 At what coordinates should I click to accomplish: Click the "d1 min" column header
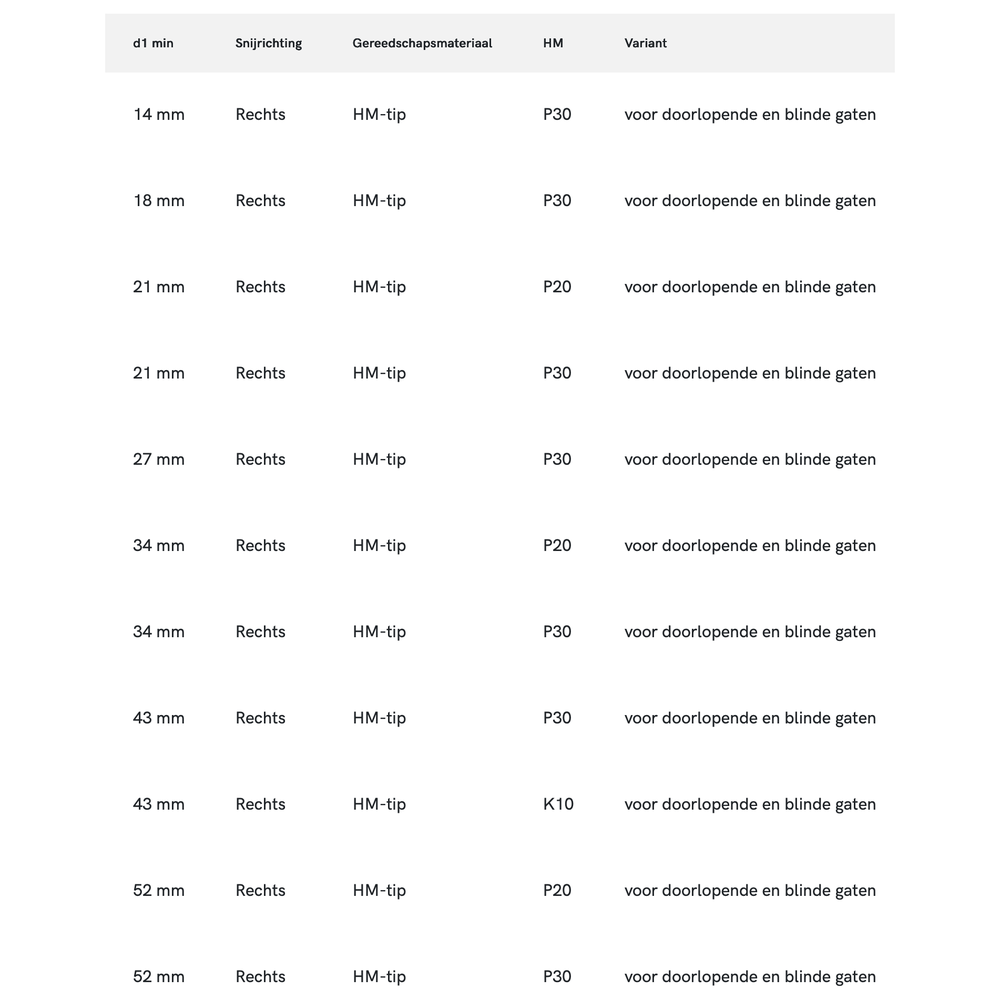point(153,43)
